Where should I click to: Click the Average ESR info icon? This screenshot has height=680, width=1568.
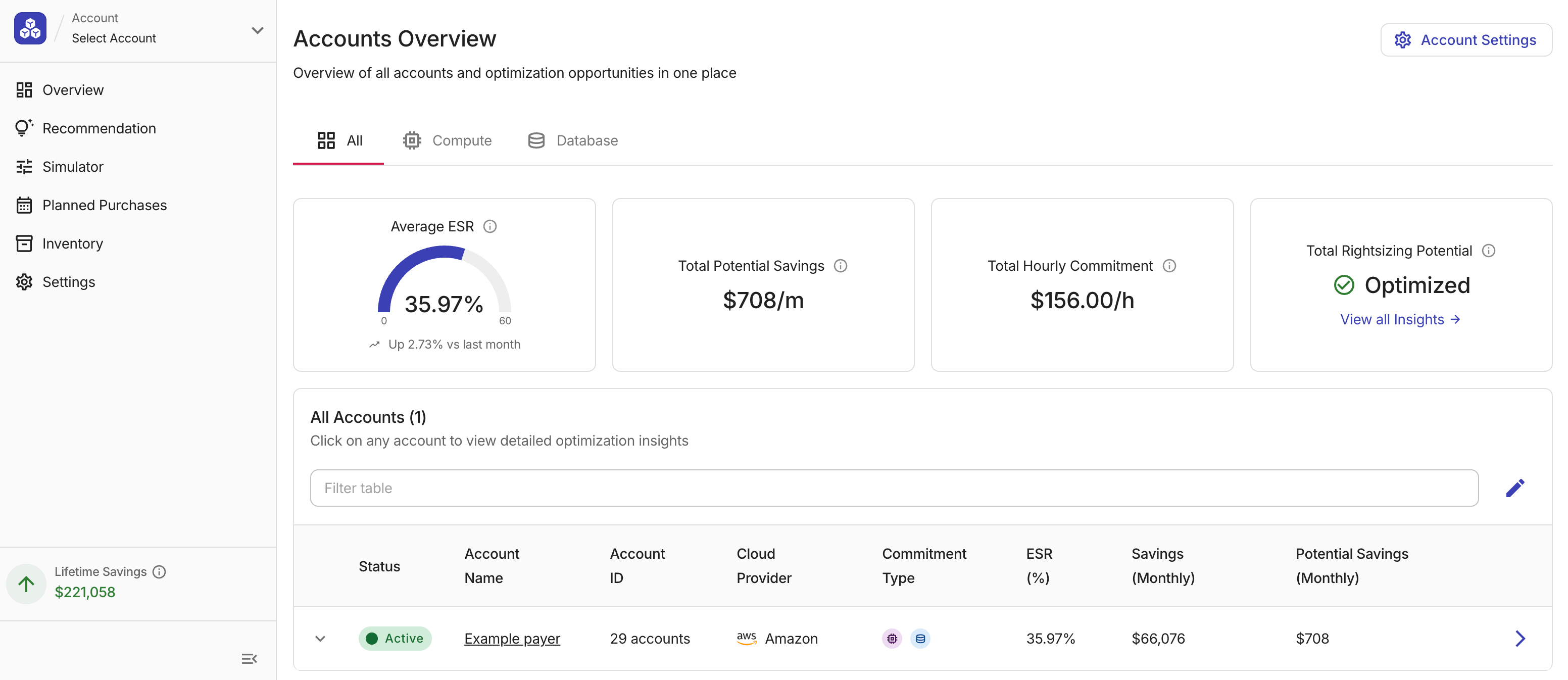coord(490,226)
